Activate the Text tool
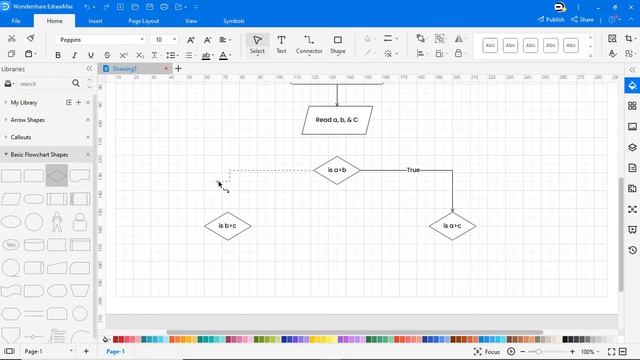The image size is (640, 360). pos(281,44)
